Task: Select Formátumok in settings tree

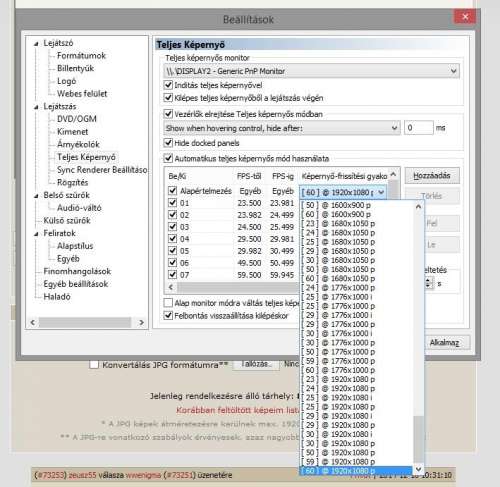Action: pos(81,56)
